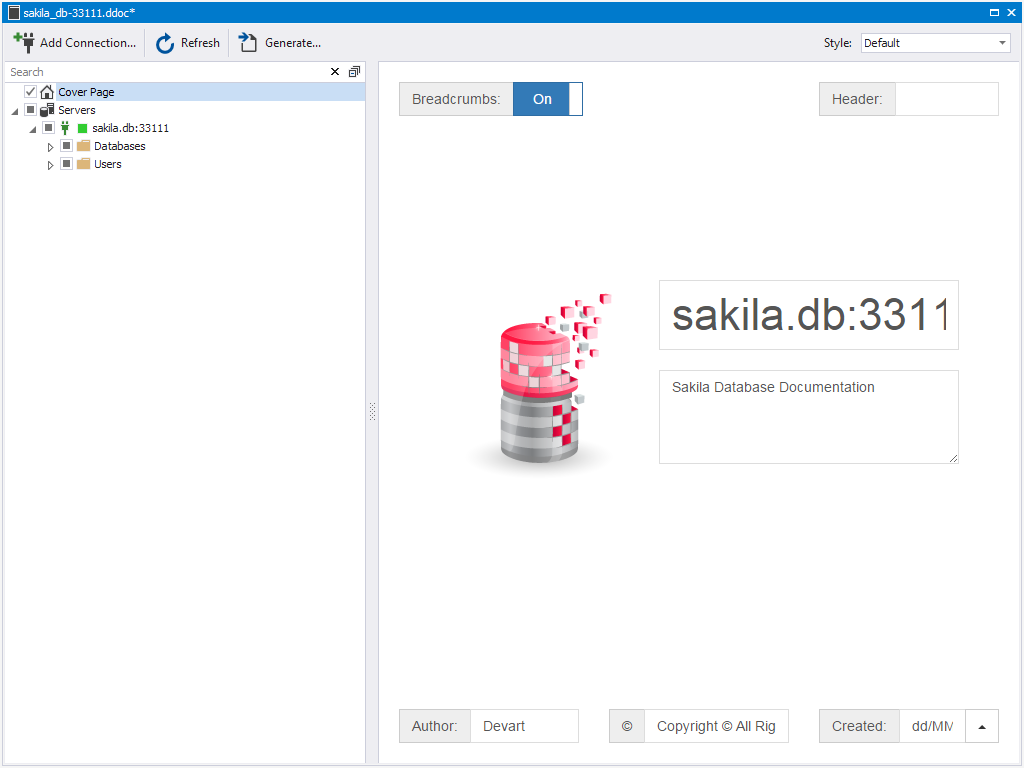
Task: Toggle the sakila.db:33111 checkbox
Action: pyautogui.click(x=48, y=127)
